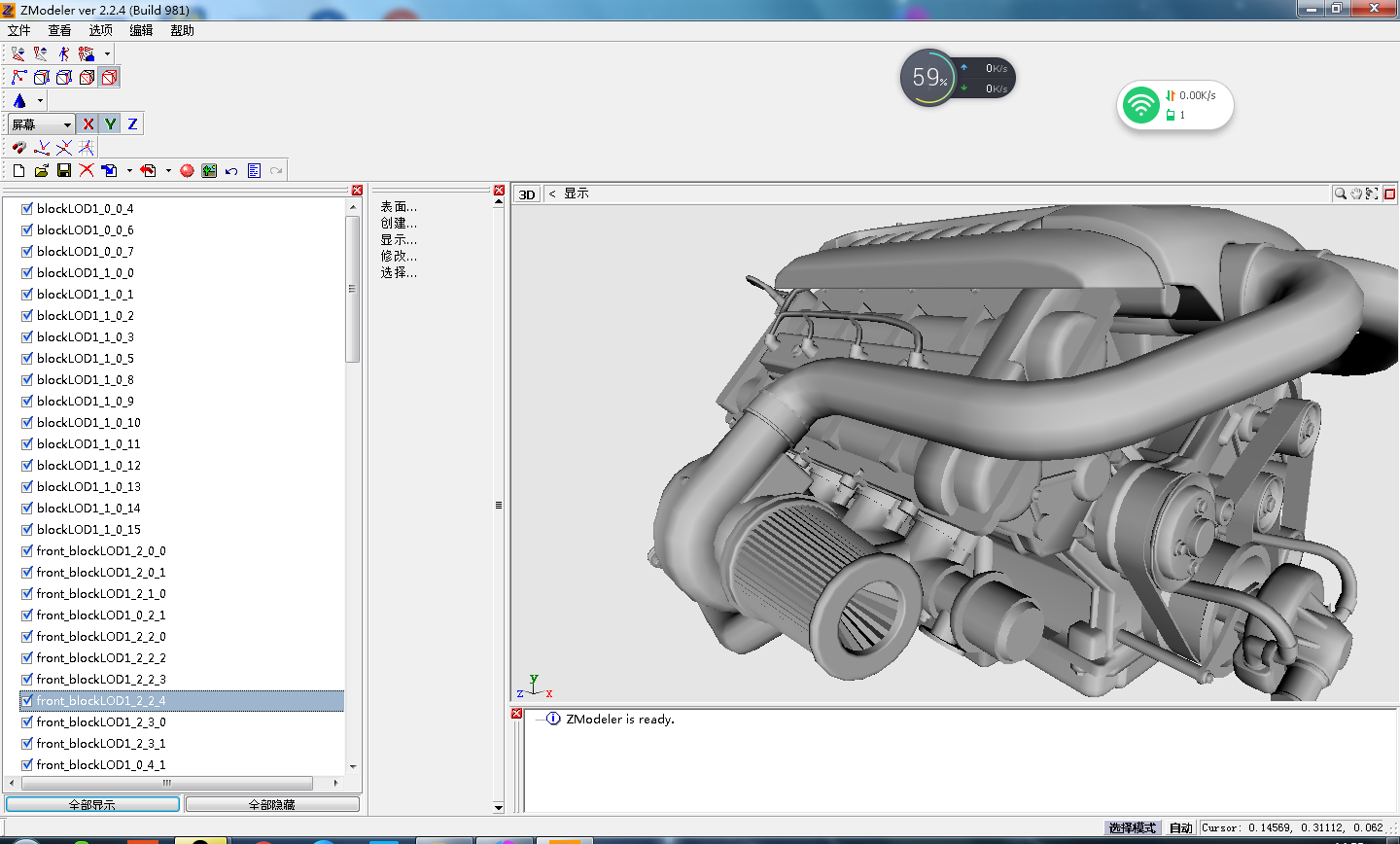Expand the 选择... command group
Viewport: 1400px width, 844px height.
tap(399, 272)
